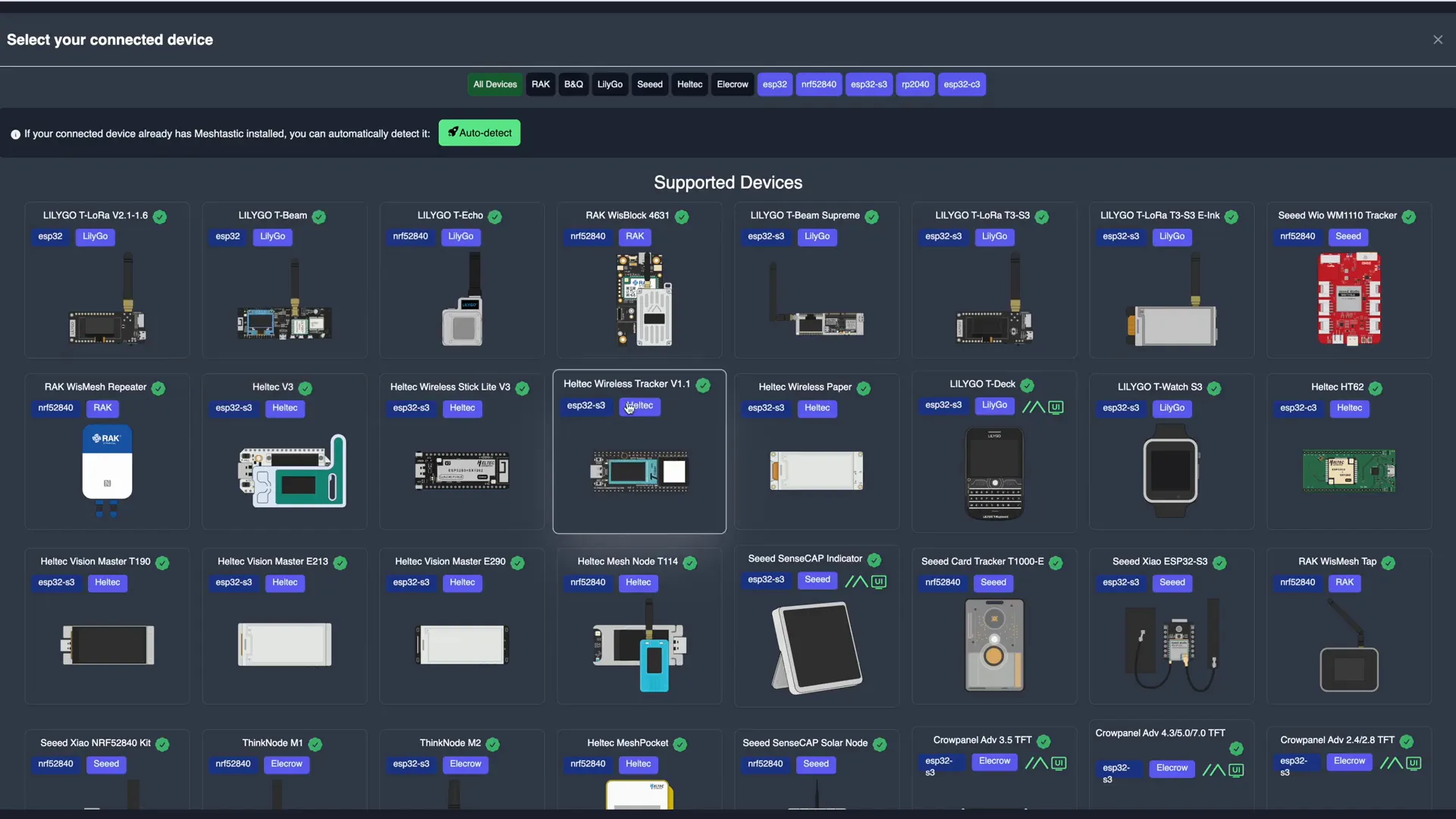Viewport: 1456px width, 819px height.
Task: Click Seeed tag on Card Tracker T1000-E card
Action: (993, 582)
